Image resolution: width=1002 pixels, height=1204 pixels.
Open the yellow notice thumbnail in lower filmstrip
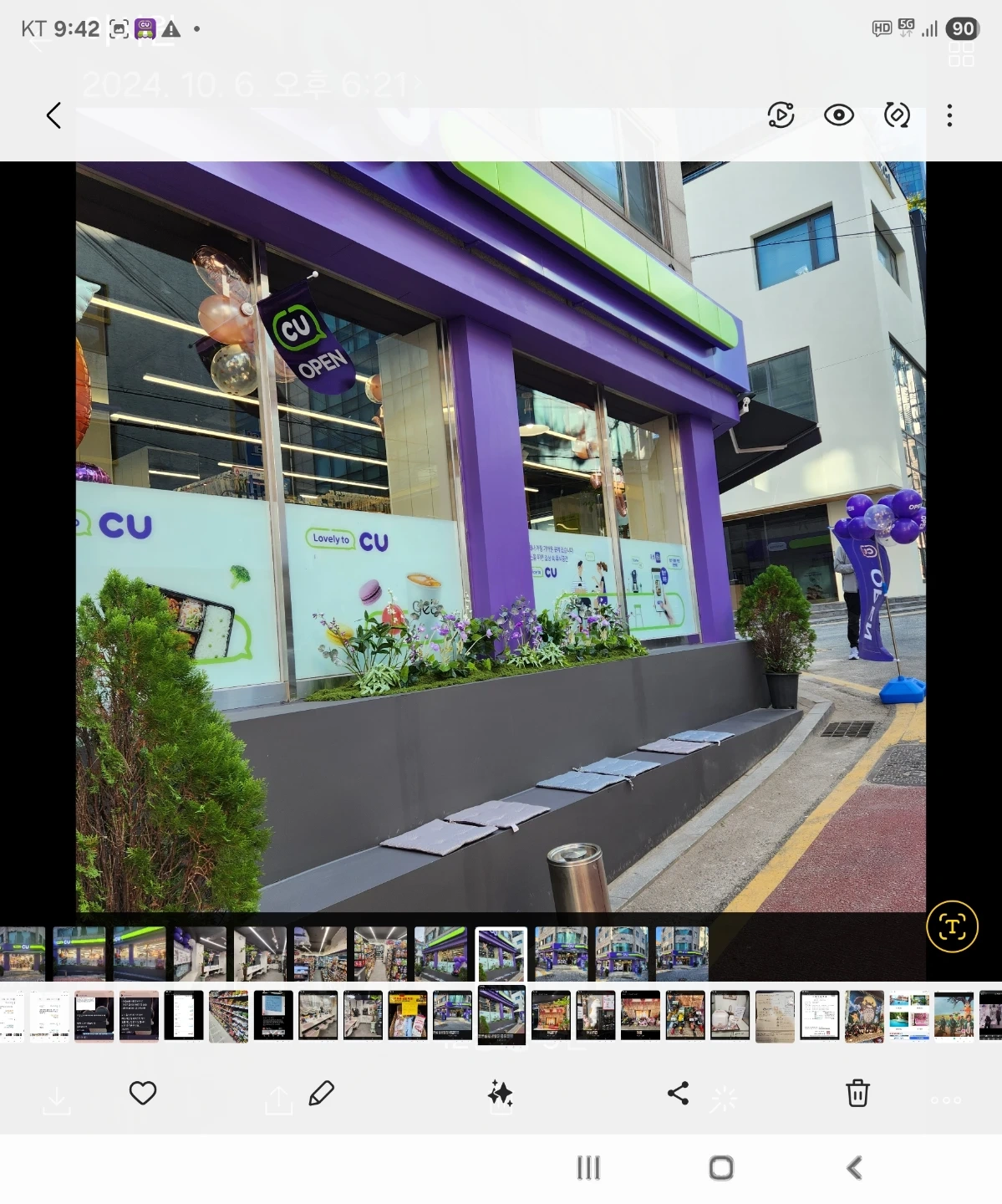click(x=408, y=1016)
